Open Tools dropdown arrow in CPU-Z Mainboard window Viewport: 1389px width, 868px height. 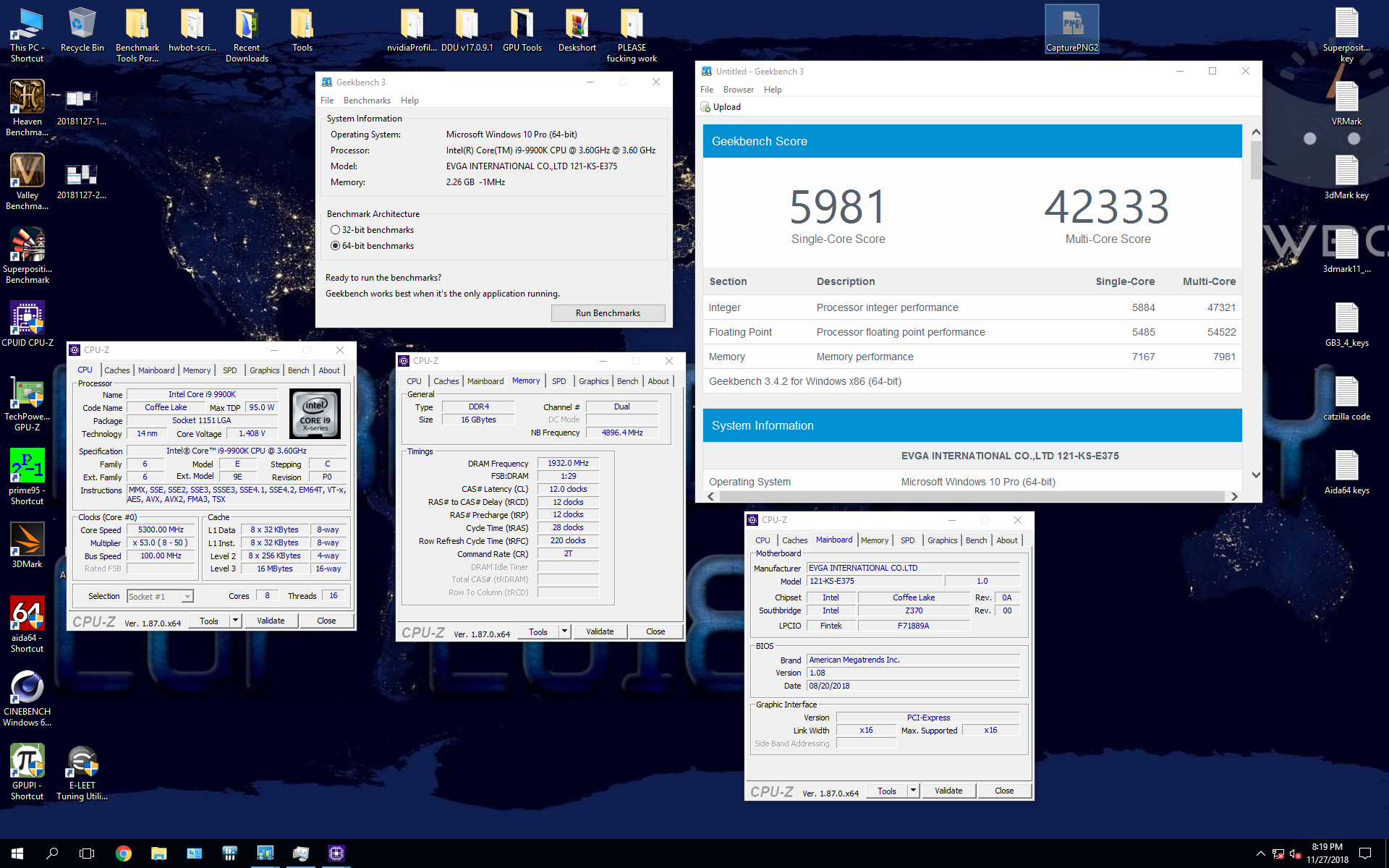point(913,791)
